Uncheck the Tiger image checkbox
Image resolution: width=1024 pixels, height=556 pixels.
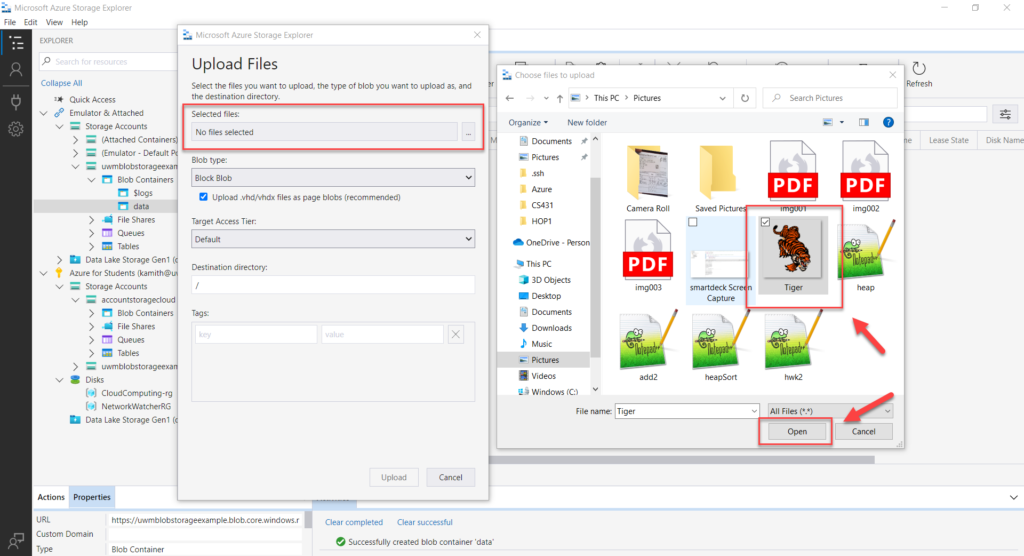(x=765, y=222)
